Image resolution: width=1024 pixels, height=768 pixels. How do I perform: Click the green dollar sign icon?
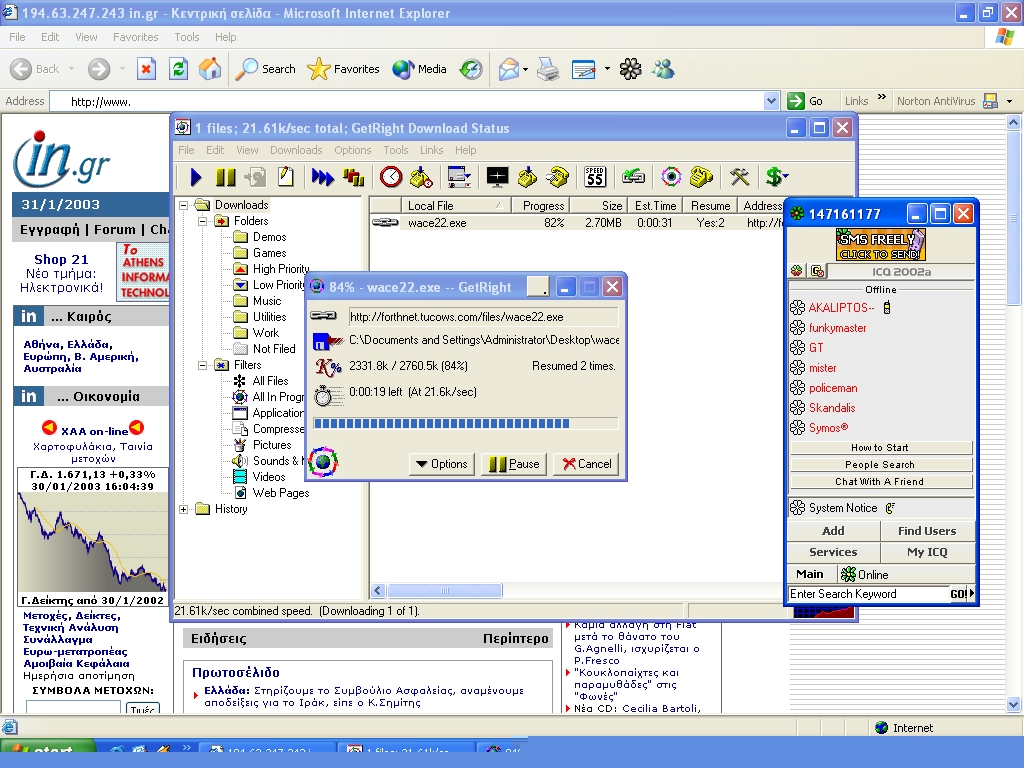coord(775,177)
